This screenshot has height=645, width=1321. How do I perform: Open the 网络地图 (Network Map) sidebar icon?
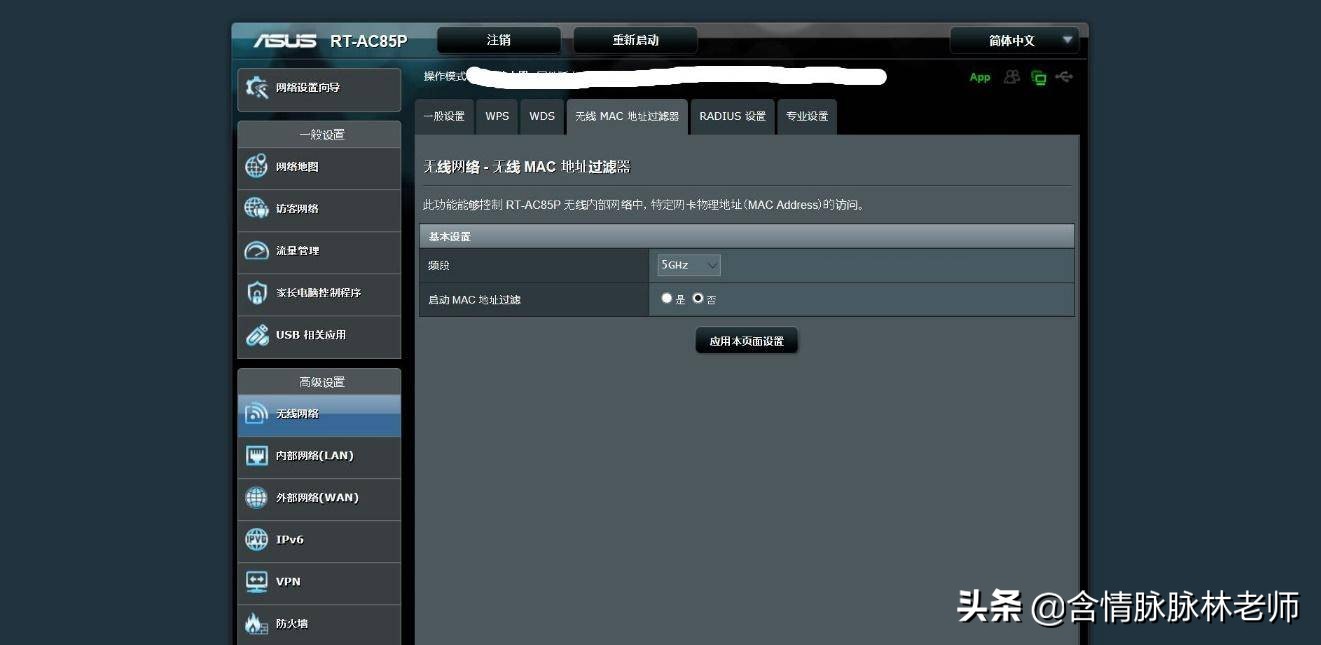click(257, 168)
